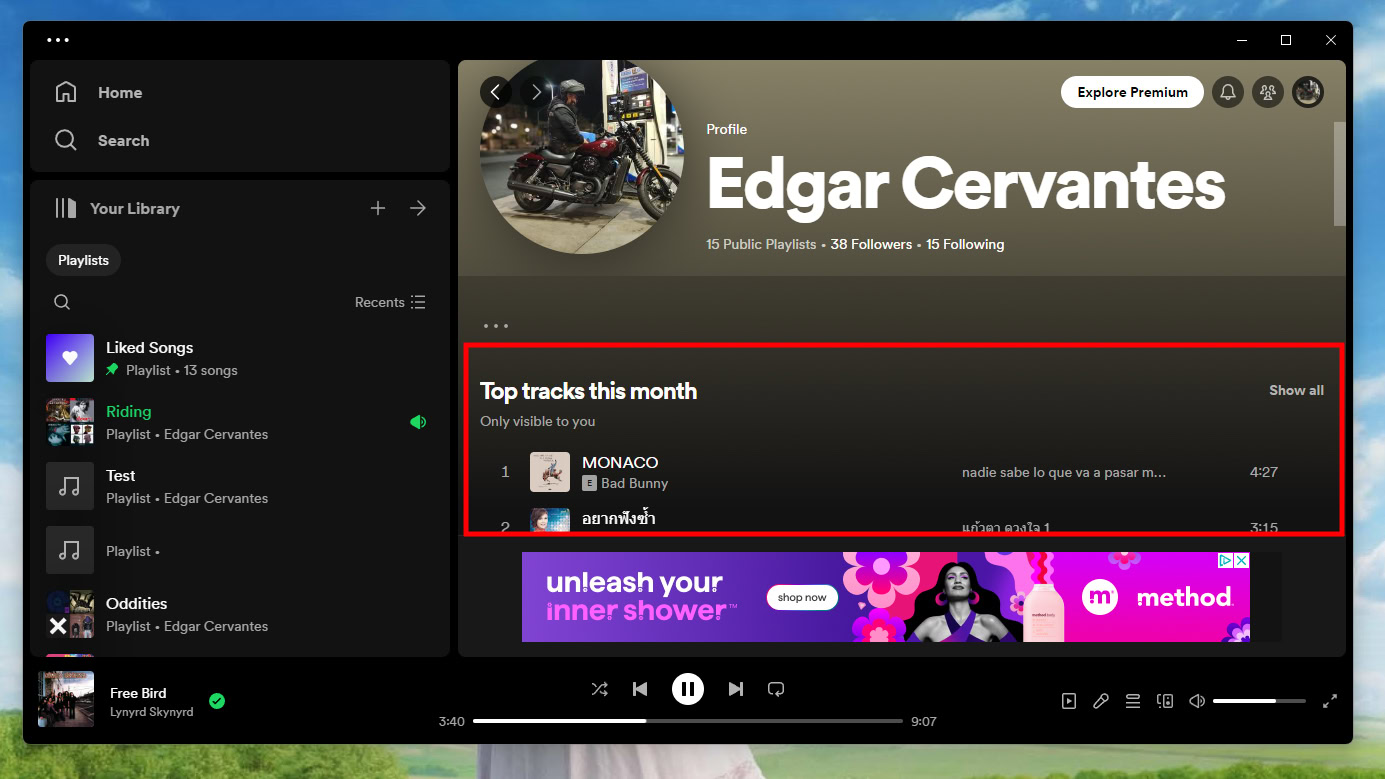Open the profile more-options three dots
This screenshot has height=779, width=1385.
[496, 326]
